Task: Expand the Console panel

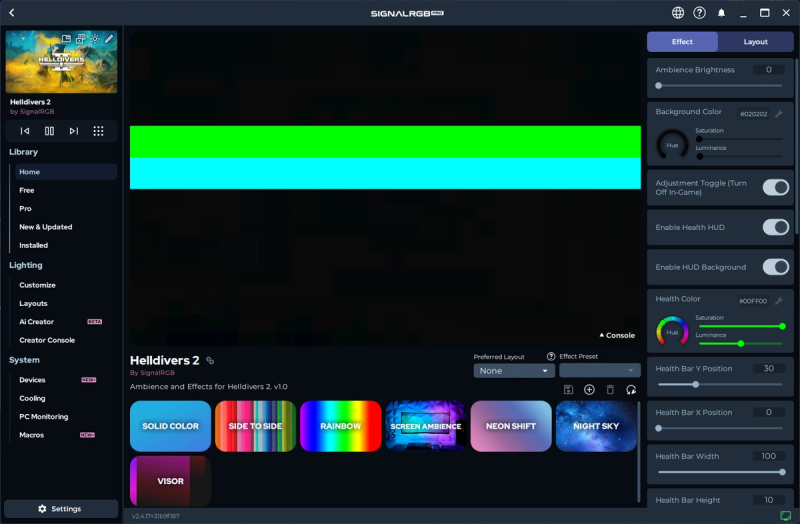Action: [617, 335]
